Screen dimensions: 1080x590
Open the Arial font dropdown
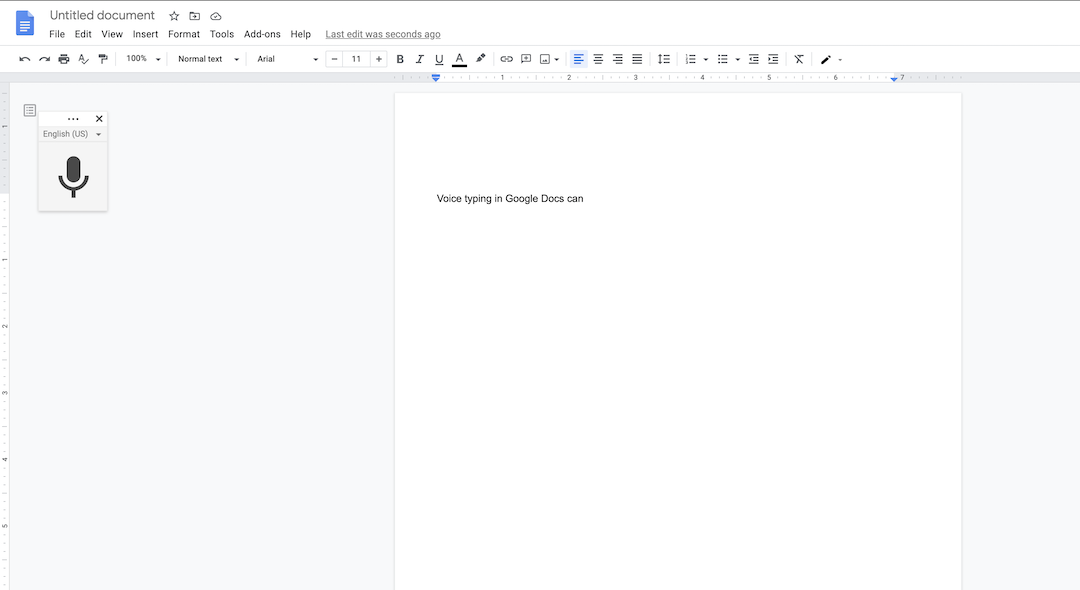click(287, 59)
